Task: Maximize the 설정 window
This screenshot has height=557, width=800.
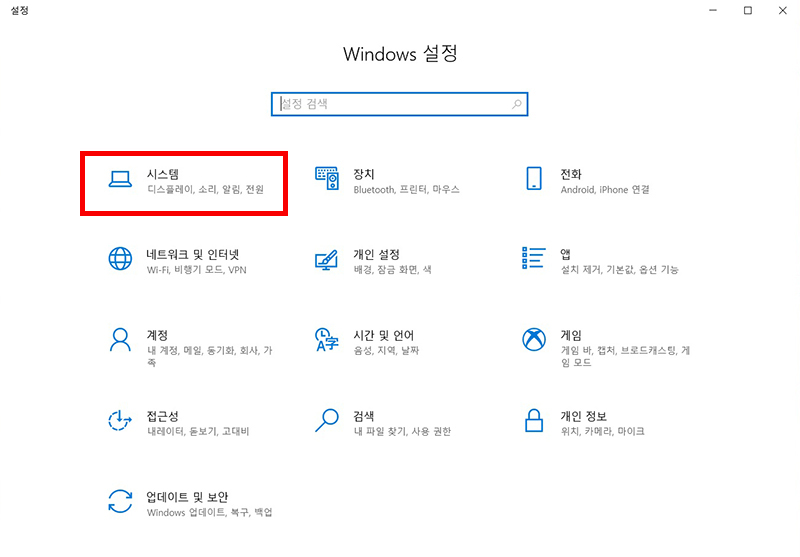Action: [x=747, y=10]
